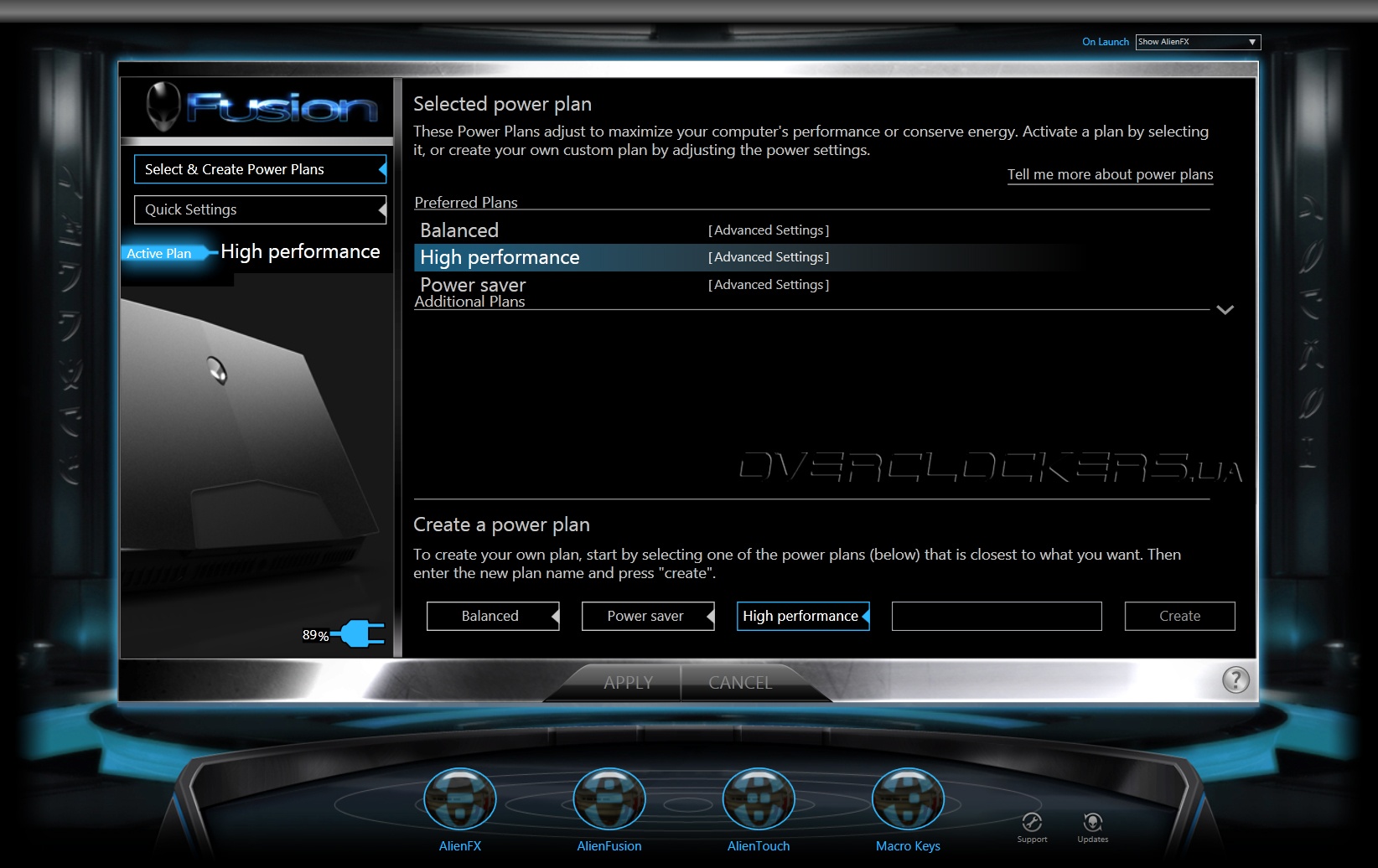Switch to the Quick Settings tab
Image resolution: width=1378 pixels, height=868 pixels.
tap(260, 209)
